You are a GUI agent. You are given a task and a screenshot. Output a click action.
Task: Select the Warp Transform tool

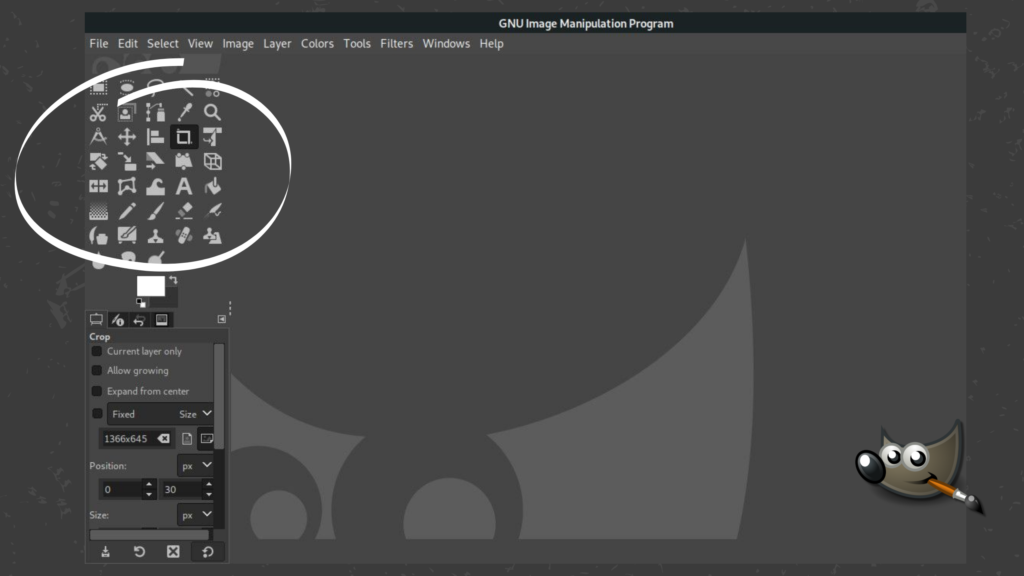tap(155, 187)
